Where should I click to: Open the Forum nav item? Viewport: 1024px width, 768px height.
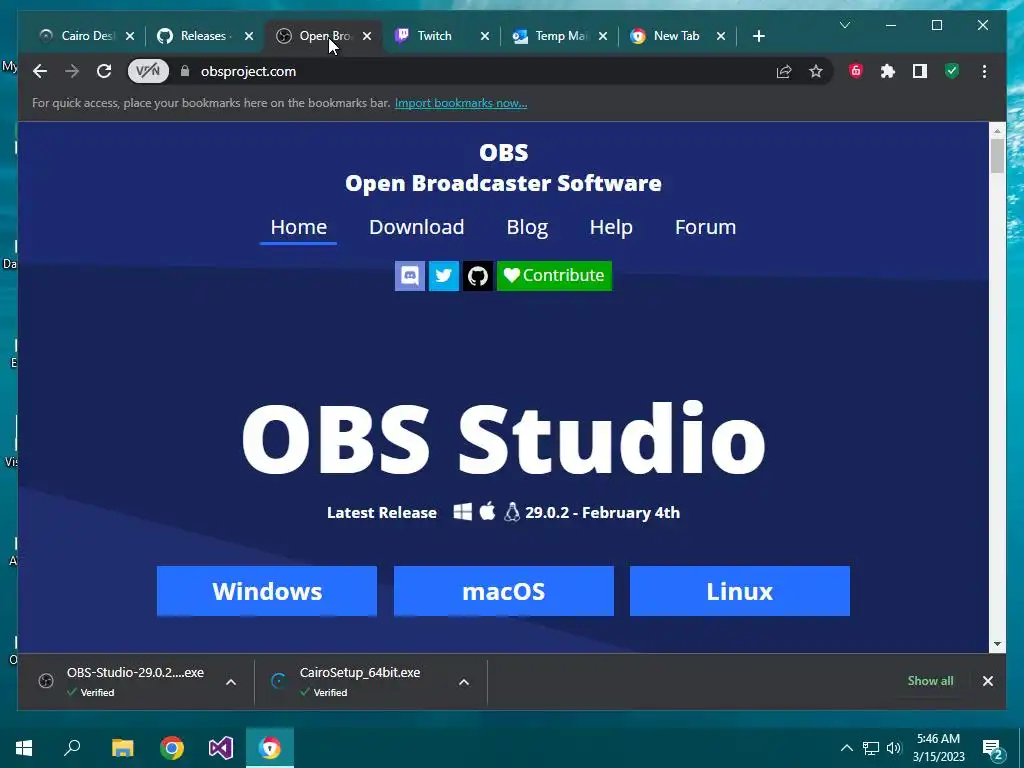coord(705,227)
